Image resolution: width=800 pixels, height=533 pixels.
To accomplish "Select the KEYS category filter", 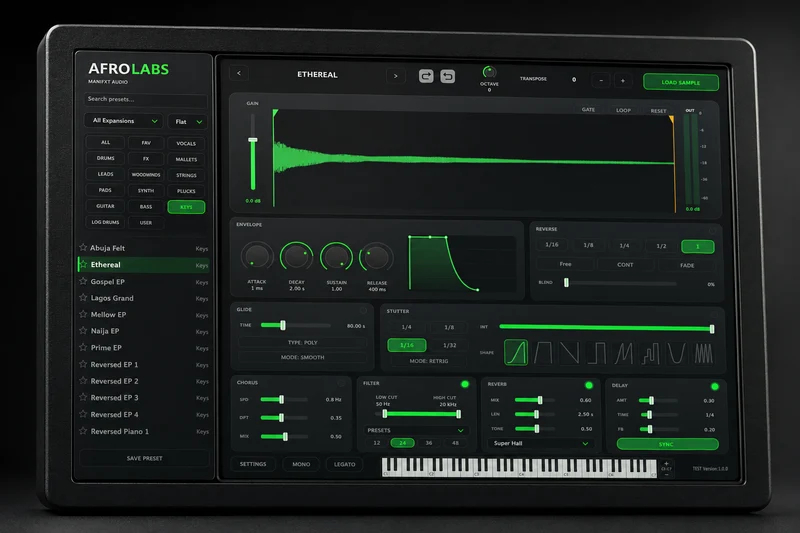I will [x=186, y=207].
